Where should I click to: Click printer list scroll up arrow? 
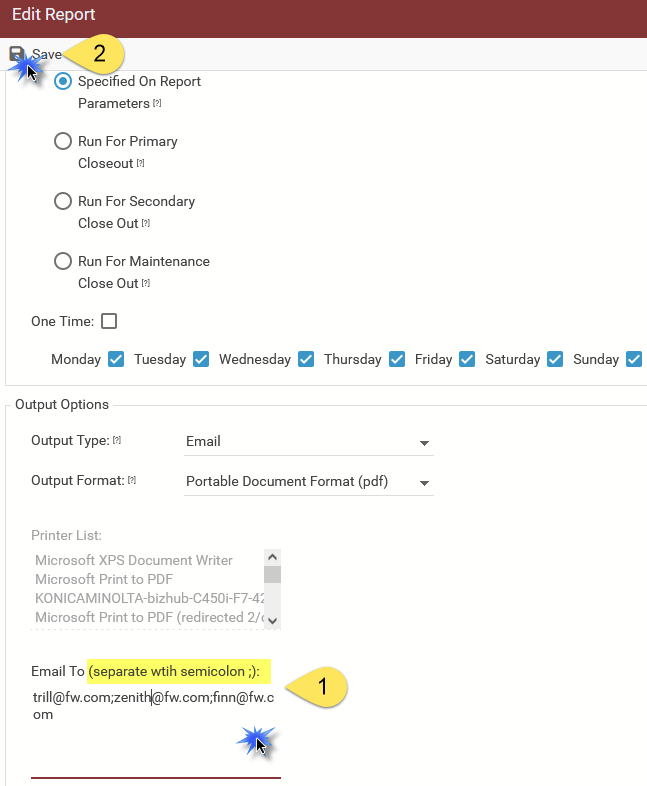[x=273, y=557]
